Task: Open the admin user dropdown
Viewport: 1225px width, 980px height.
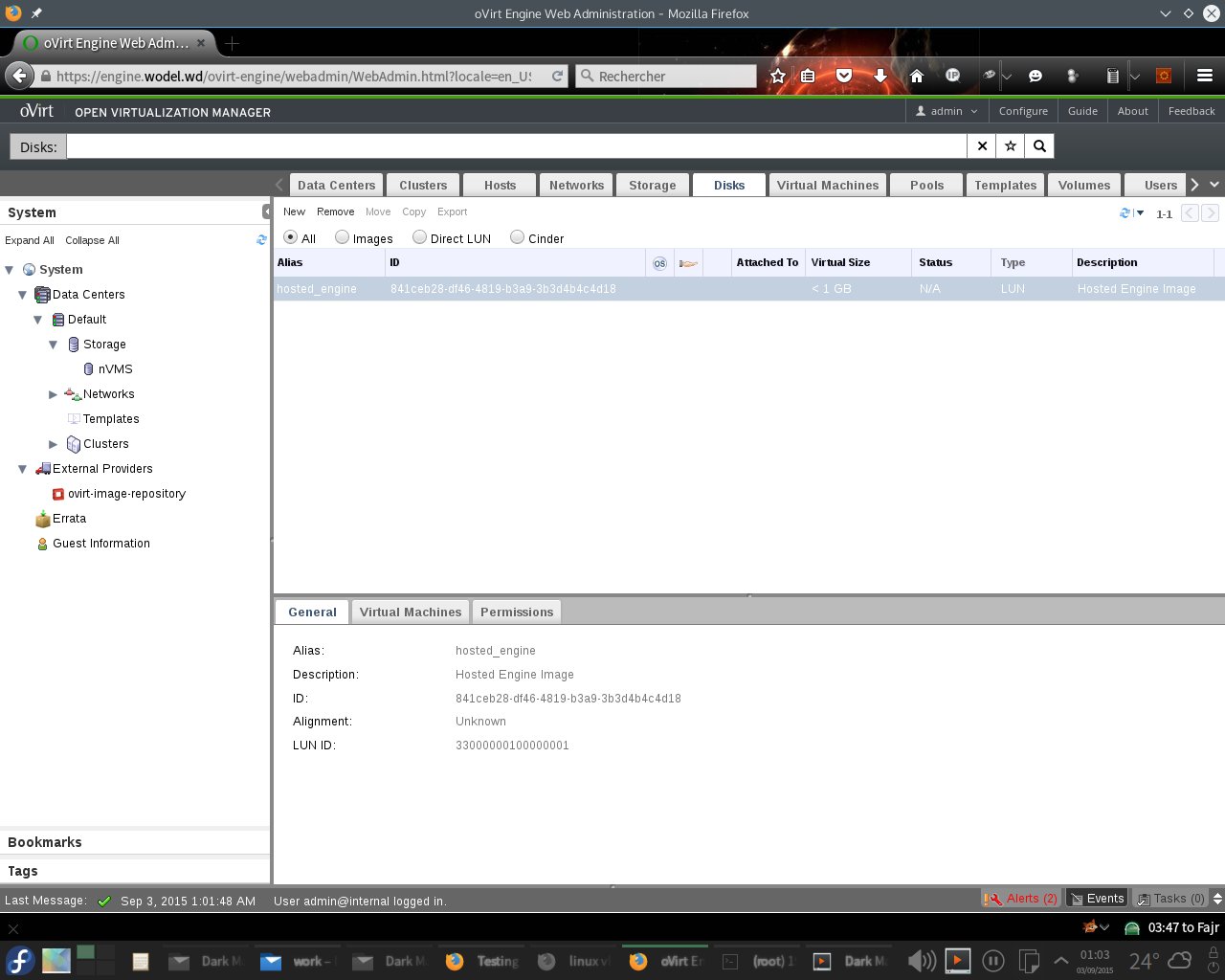Action: (x=947, y=111)
